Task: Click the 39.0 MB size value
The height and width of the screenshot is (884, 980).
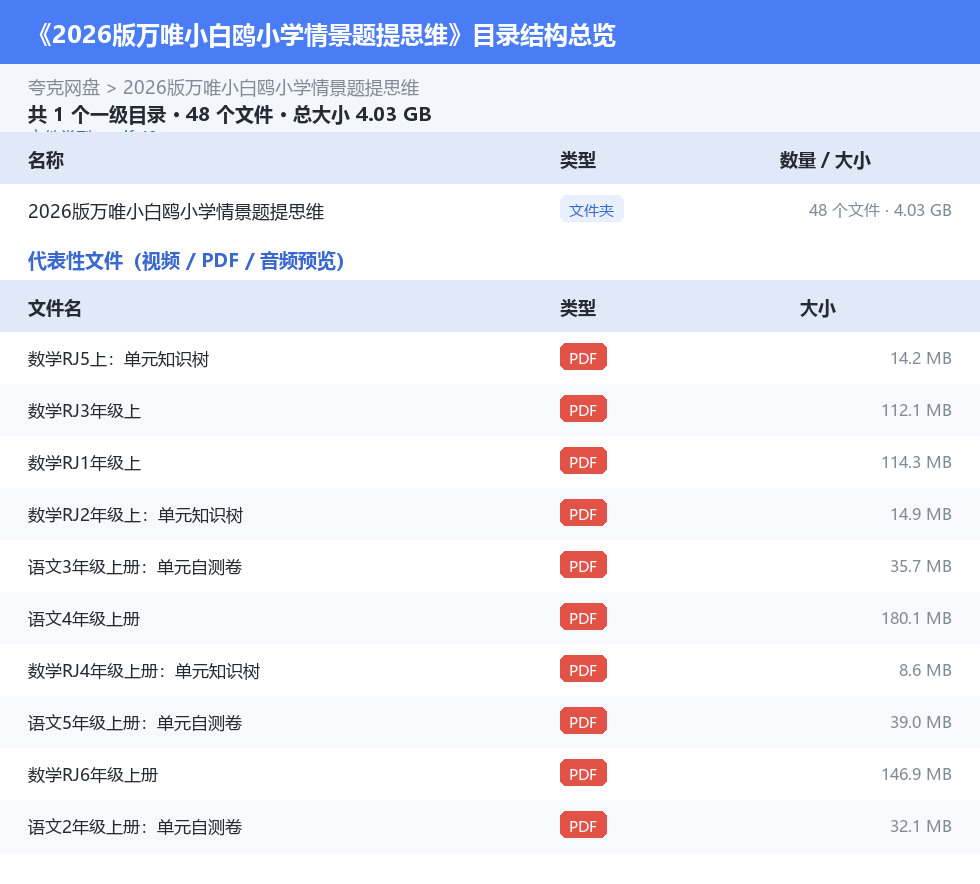Action: 921,721
